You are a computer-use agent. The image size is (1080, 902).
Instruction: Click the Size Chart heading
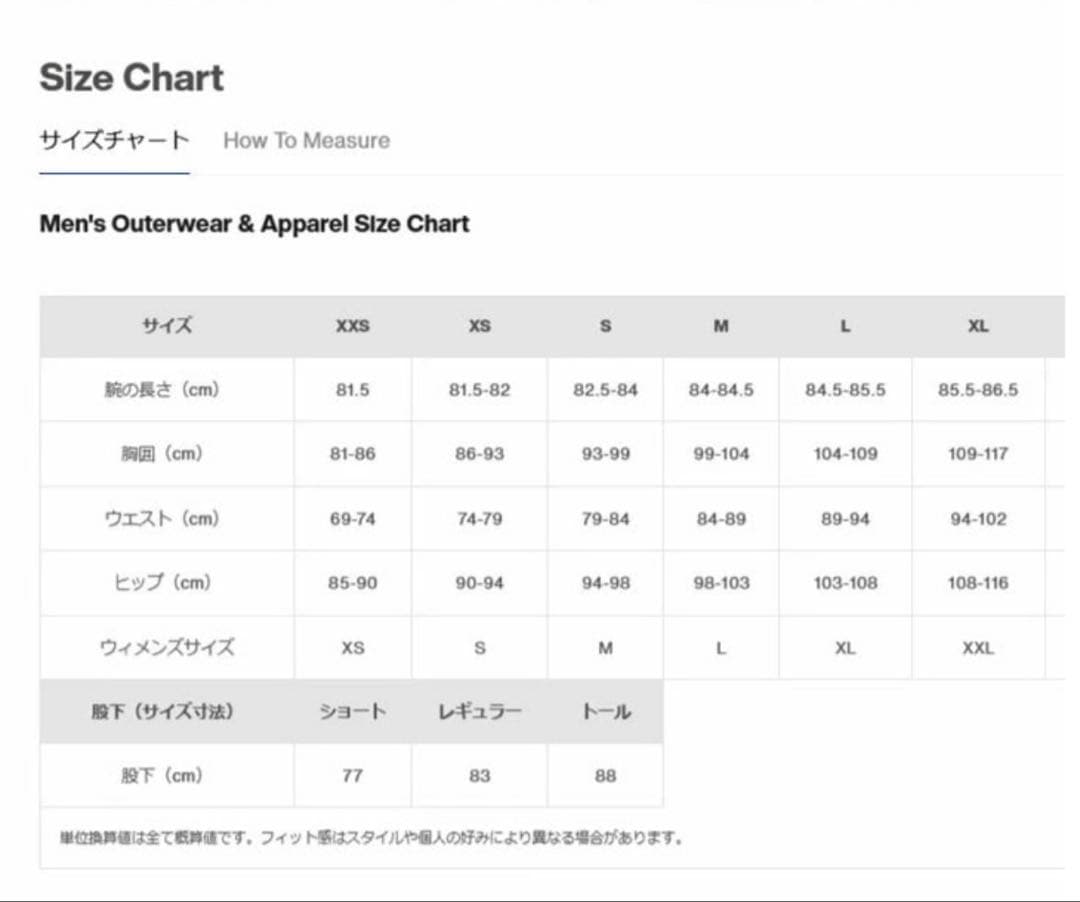point(131,78)
